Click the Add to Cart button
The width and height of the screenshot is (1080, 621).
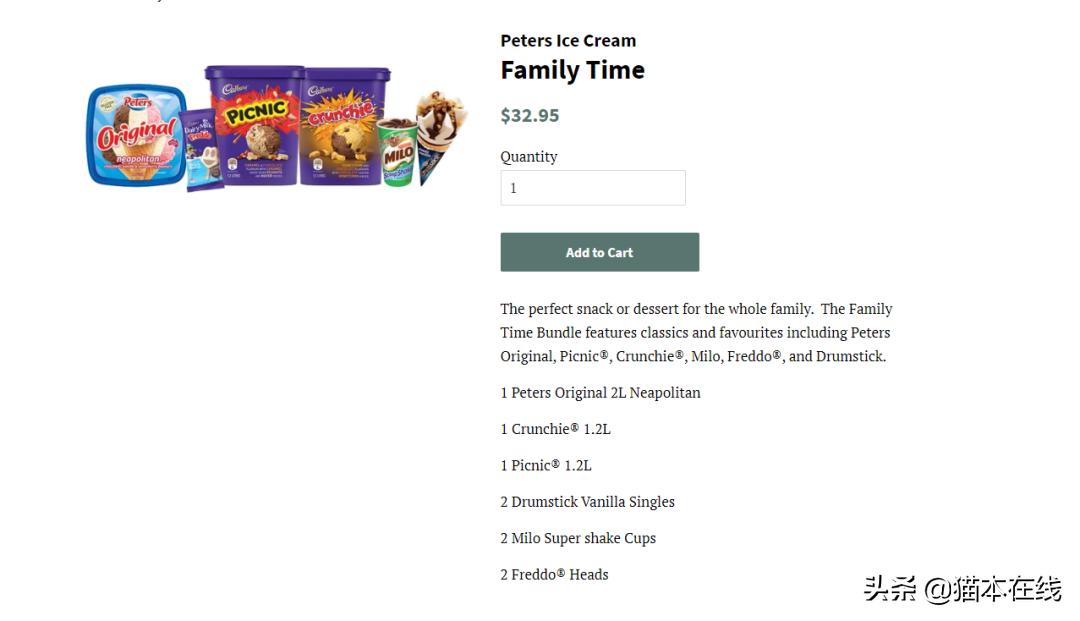(599, 252)
